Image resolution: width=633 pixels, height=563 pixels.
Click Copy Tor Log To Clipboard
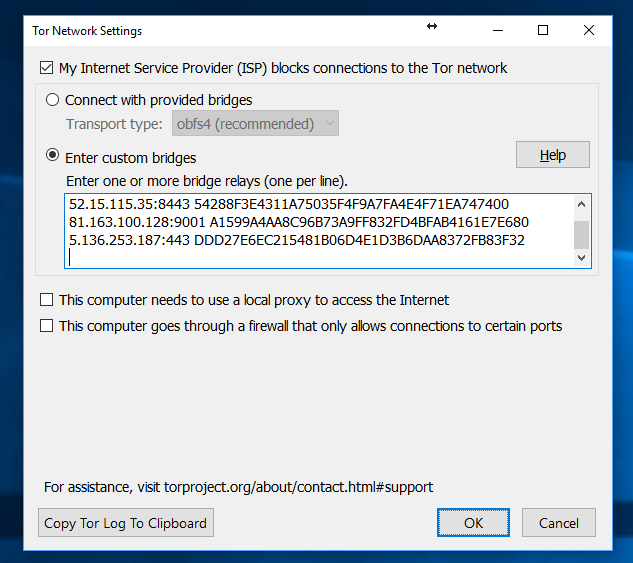[125, 523]
